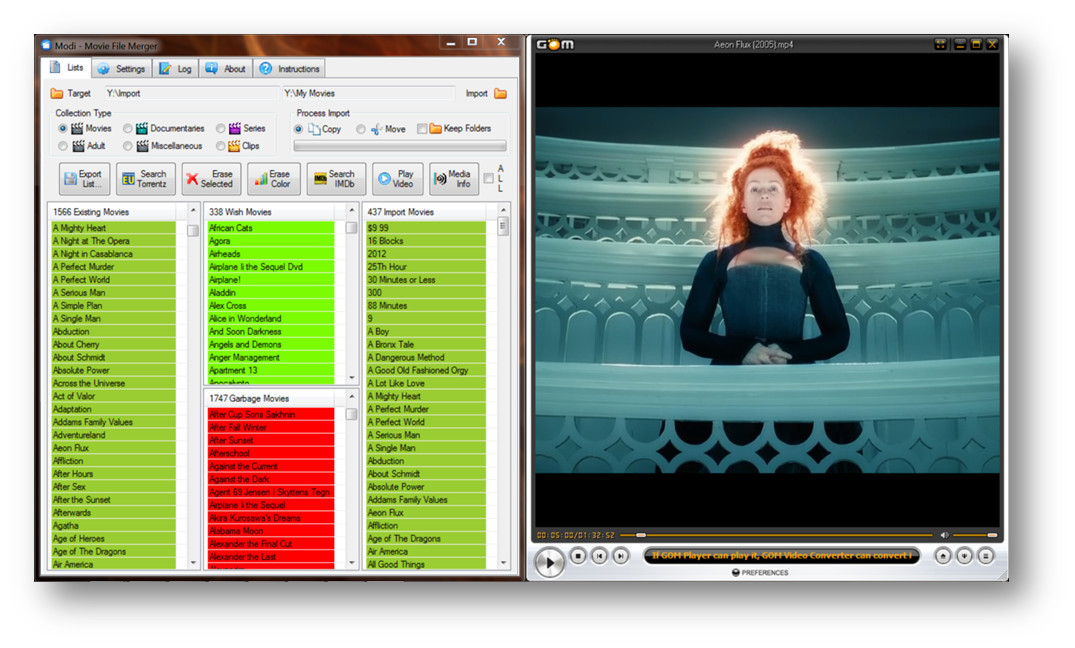Select 'Anger Management' in Wish Movies
Image resolution: width=1075 pixels, height=648 pixels.
(271, 357)
